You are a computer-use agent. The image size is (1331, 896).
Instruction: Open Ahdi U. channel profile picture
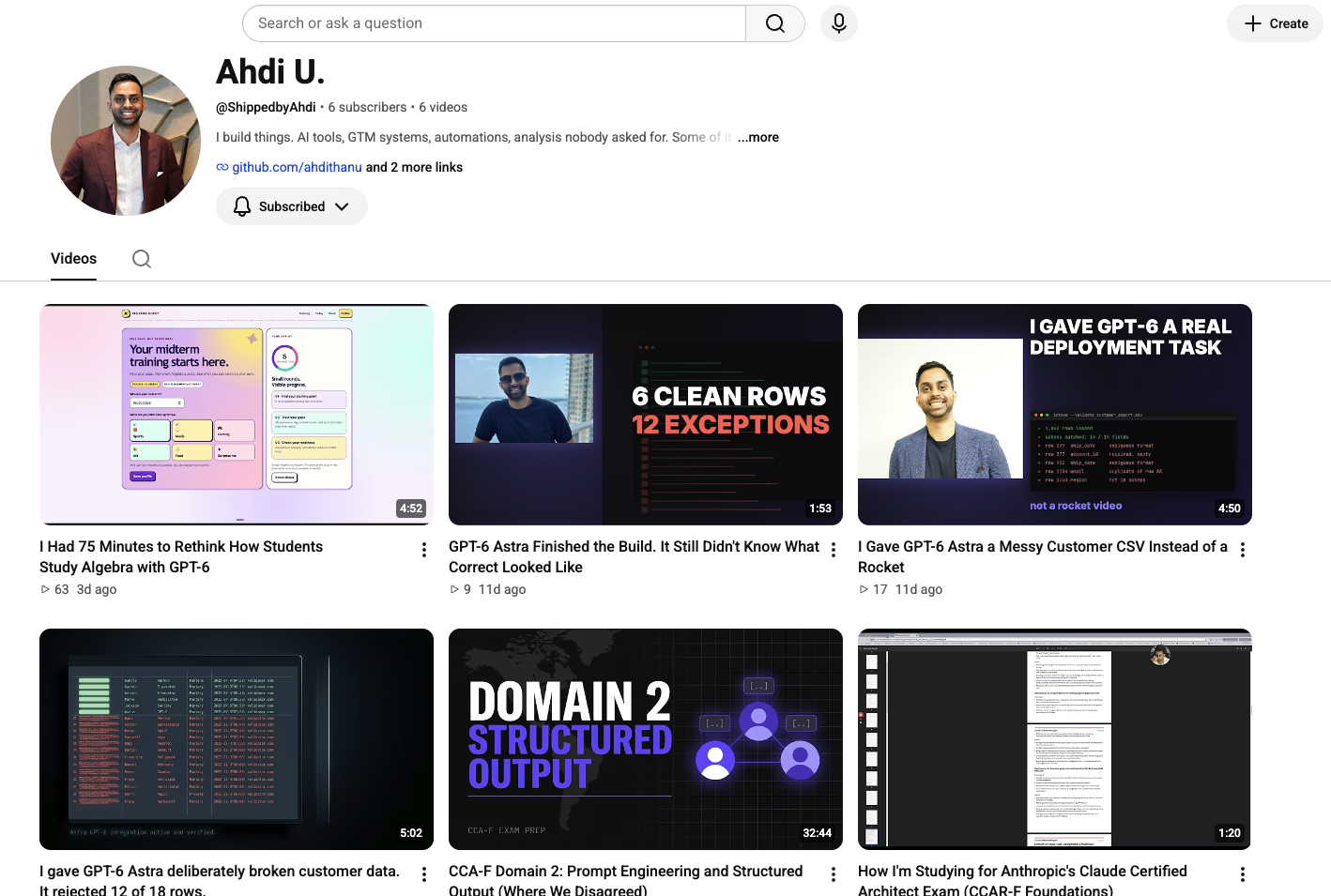[x=126, y=141]
